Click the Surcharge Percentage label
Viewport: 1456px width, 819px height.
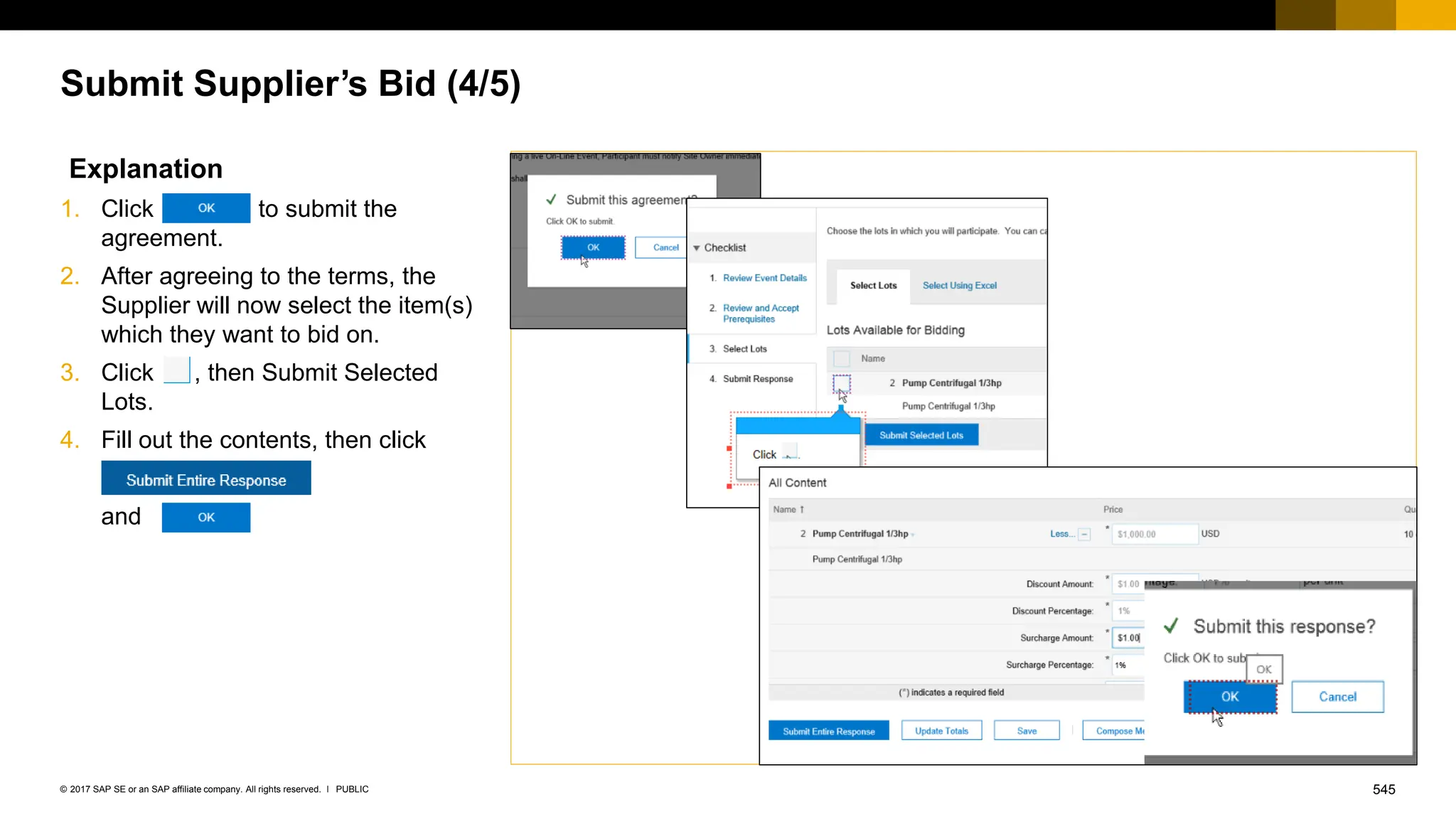[x=1049, y=665]
